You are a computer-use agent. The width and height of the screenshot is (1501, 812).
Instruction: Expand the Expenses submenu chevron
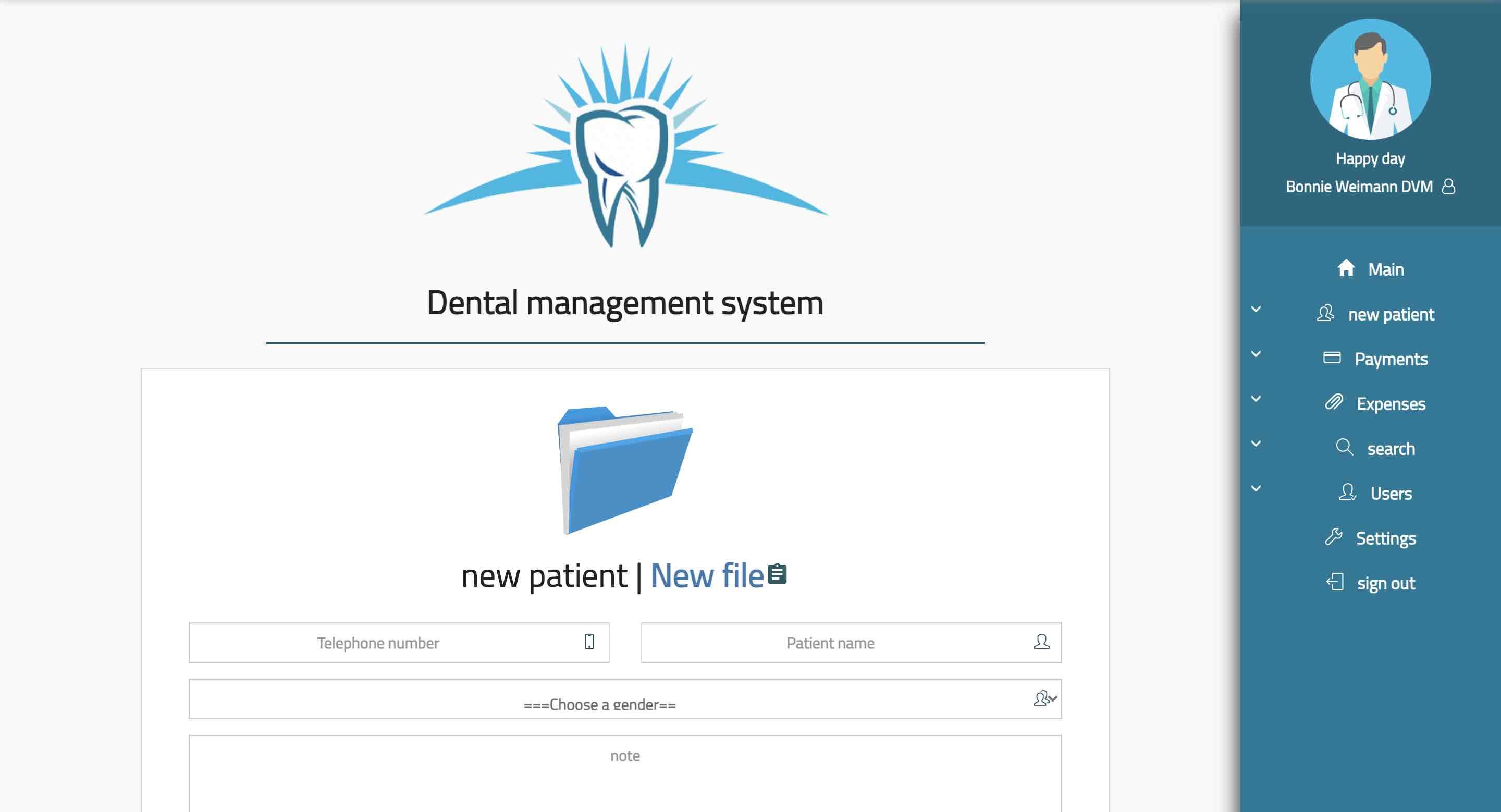1256,399
